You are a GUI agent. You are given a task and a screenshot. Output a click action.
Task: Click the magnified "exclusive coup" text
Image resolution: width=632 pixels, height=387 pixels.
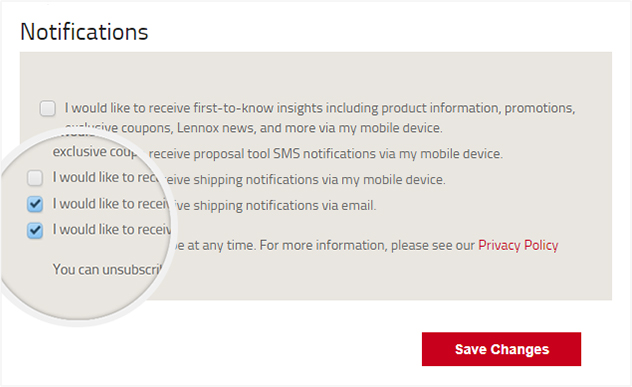(x=94, y=152)
